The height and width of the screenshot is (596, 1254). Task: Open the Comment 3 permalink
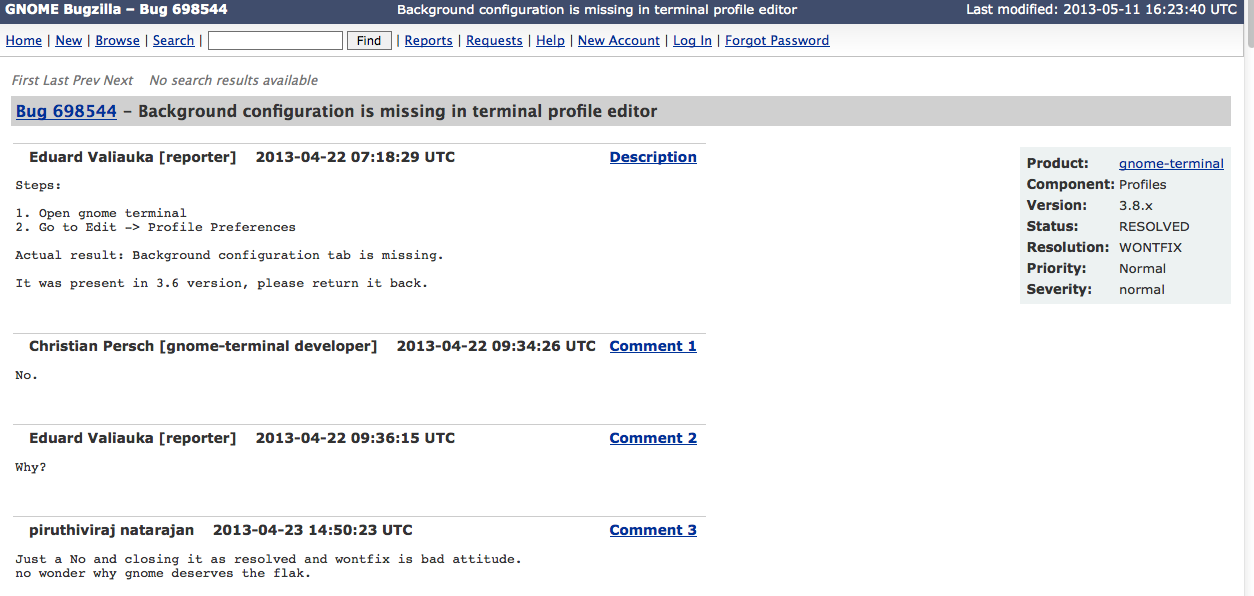(x=653, y=530)
